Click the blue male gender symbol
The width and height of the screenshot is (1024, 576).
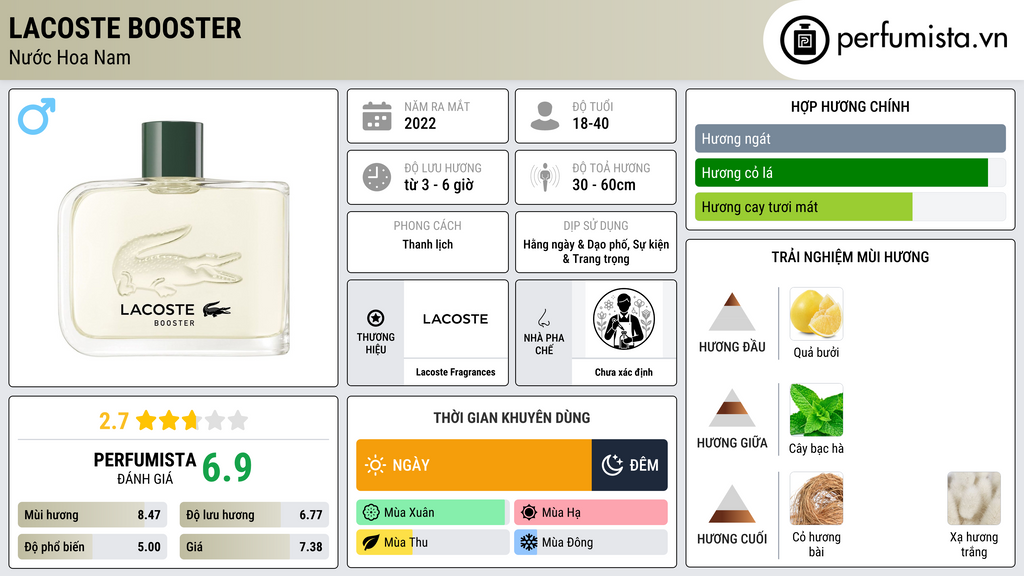point(37,116)
